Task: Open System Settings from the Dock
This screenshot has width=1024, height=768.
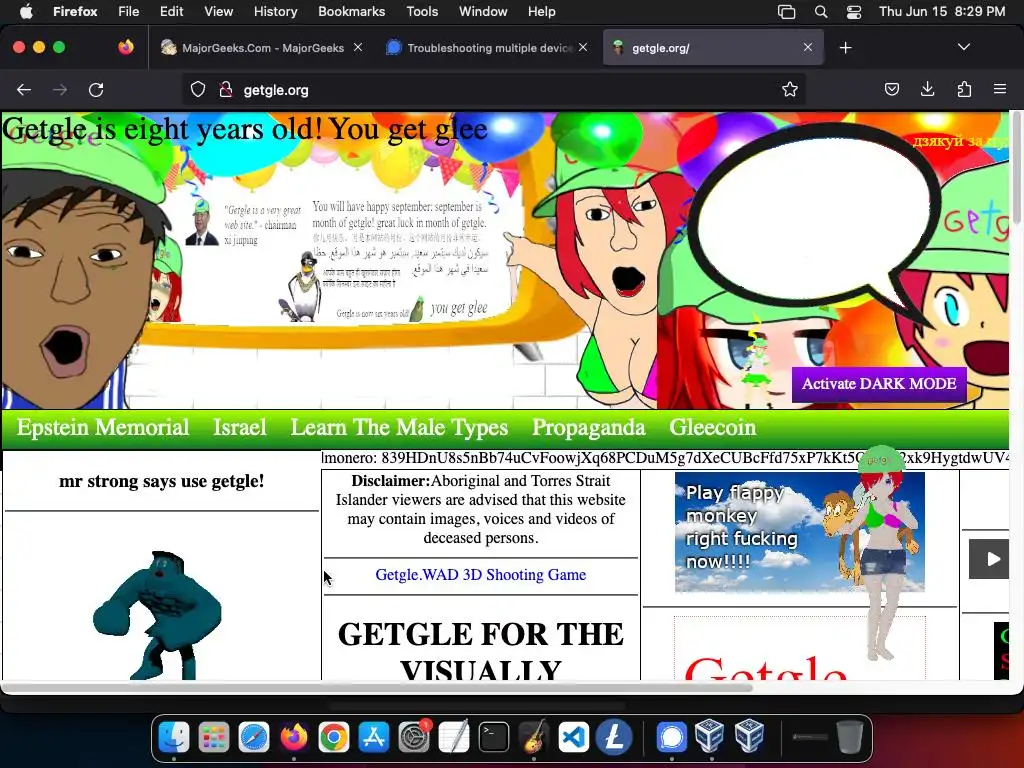Action: tap(414, 737)
